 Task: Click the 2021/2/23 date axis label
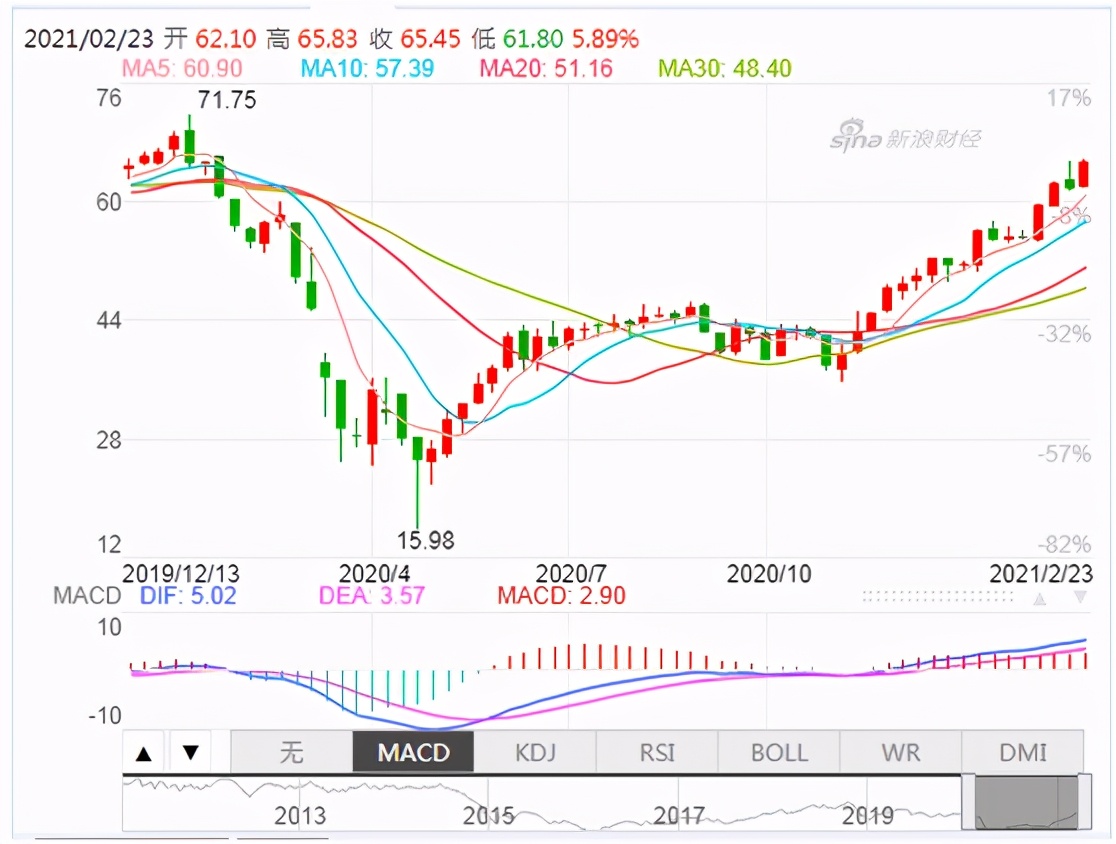coord(1041,574)
